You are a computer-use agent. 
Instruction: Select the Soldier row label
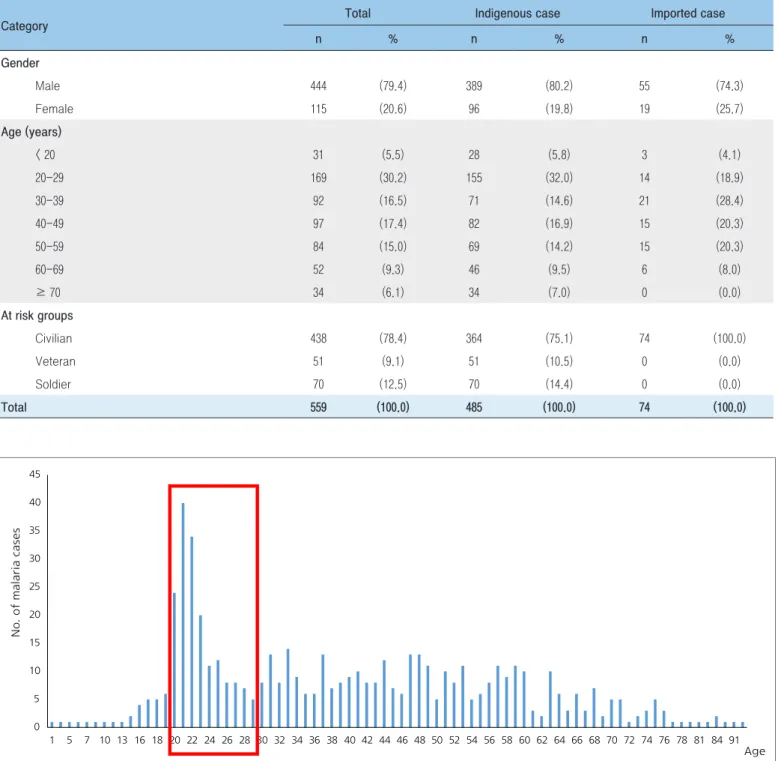53,384
